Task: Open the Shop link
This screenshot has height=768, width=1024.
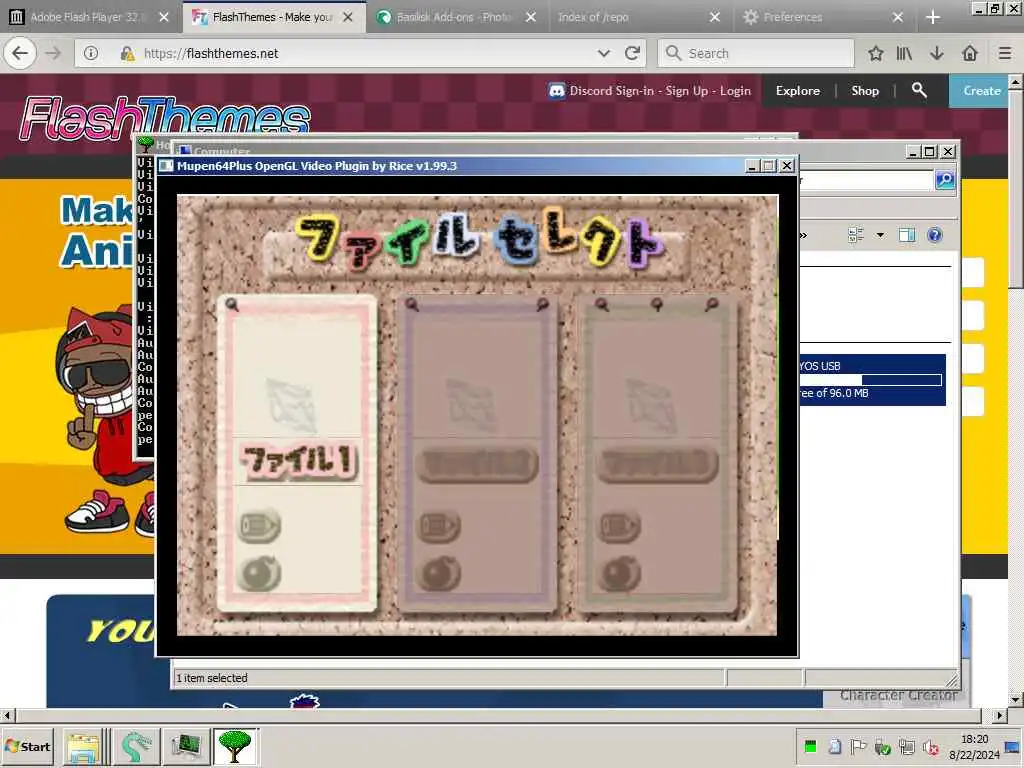Action: pyautogui.click(x=865, y=91)
